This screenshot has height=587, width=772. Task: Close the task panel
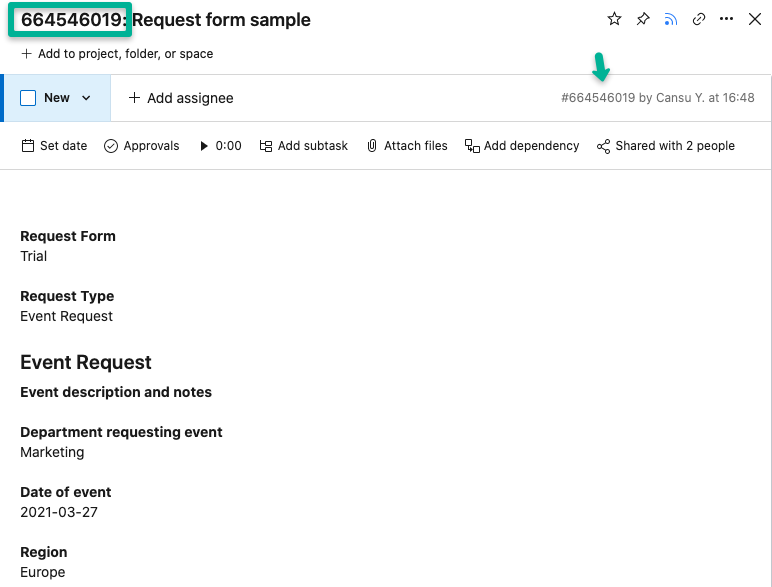click(x=755, y=19)
